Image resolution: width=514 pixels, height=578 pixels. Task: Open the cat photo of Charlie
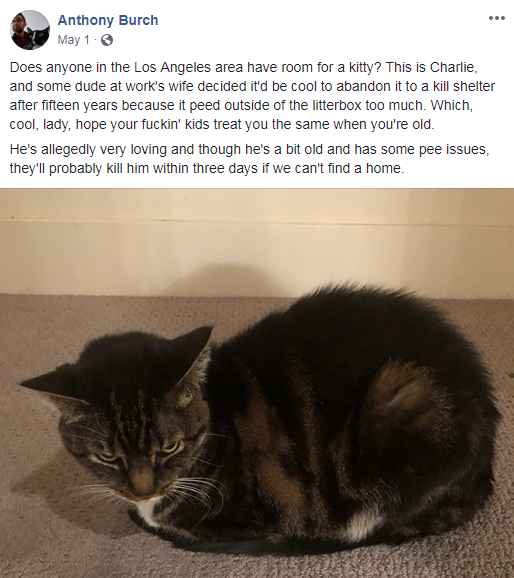[257, 383]
